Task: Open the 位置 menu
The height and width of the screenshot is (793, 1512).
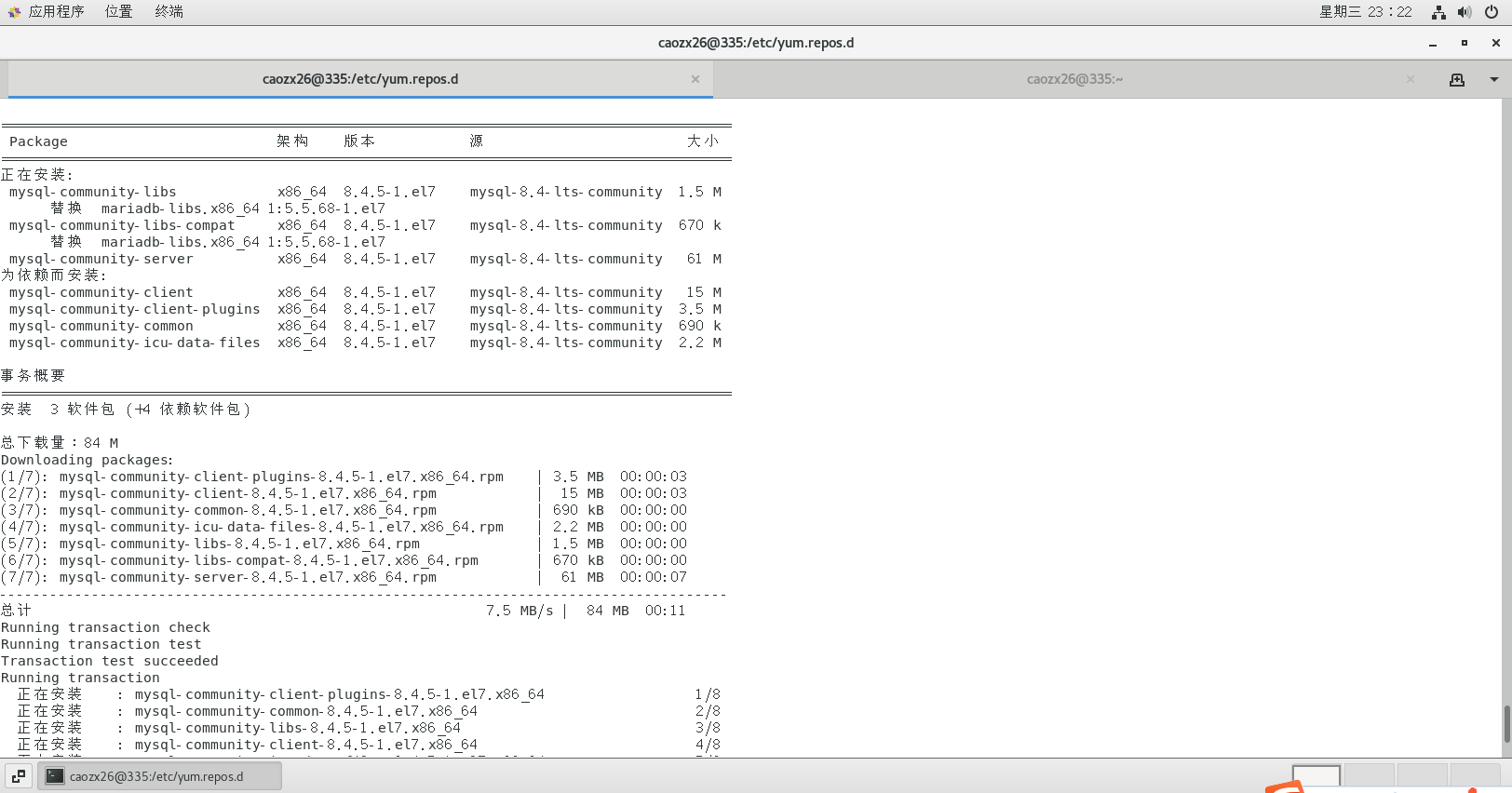Action: pos(118,11)
